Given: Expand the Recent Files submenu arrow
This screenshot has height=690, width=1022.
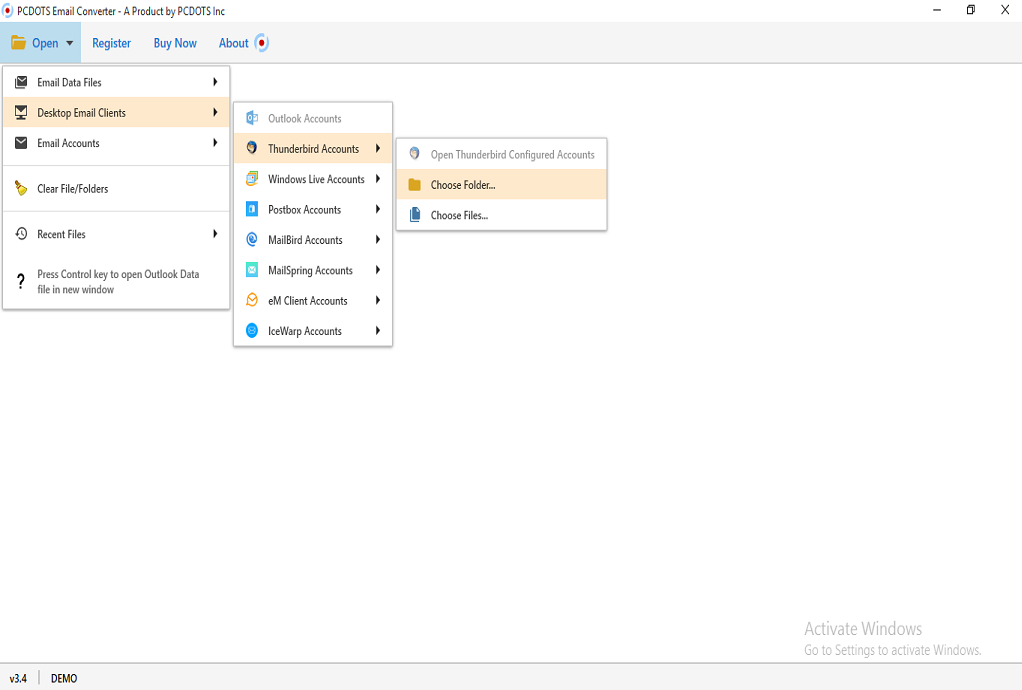Looking at the screenshot, I should click(215, 234).
